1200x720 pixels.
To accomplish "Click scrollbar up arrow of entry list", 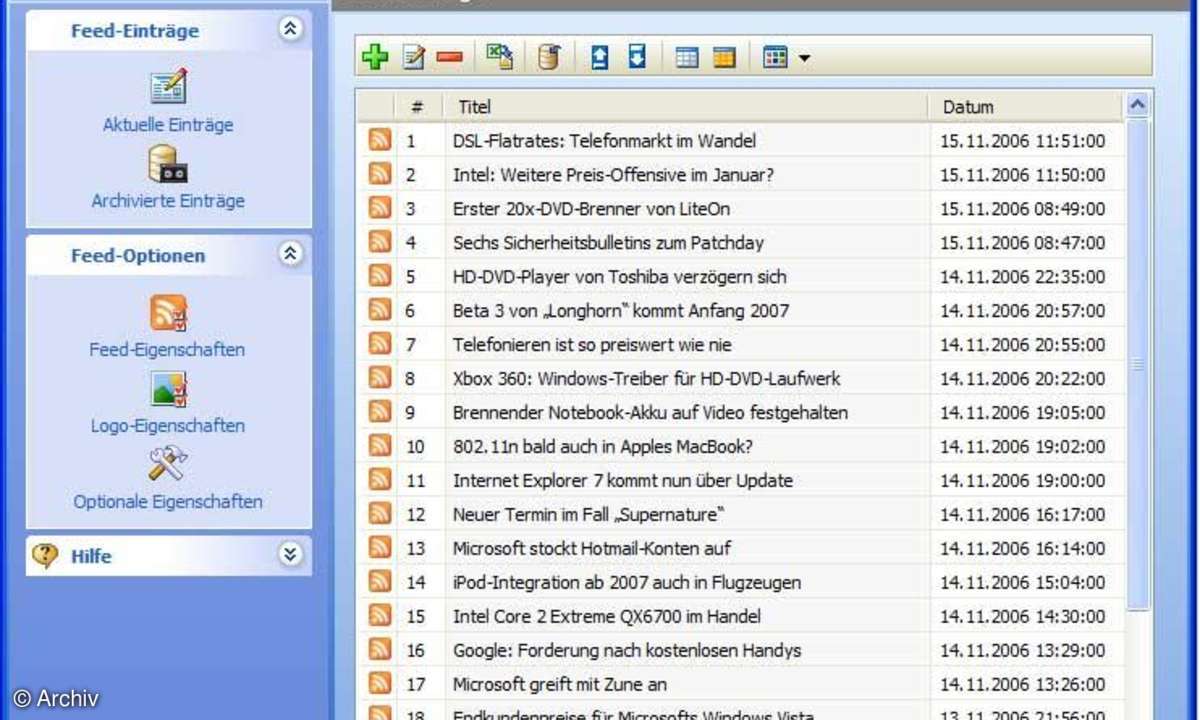I will (x=1137, y=105).
